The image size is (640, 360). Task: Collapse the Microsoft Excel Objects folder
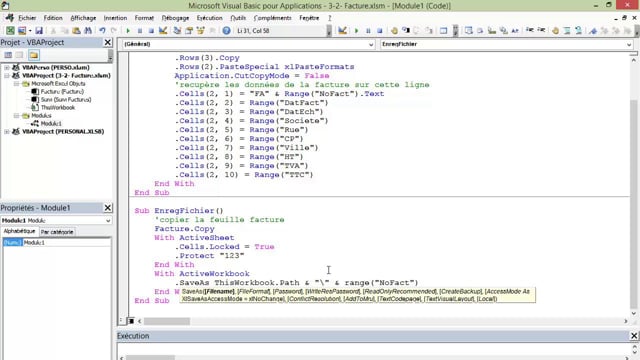coord(17,84)
